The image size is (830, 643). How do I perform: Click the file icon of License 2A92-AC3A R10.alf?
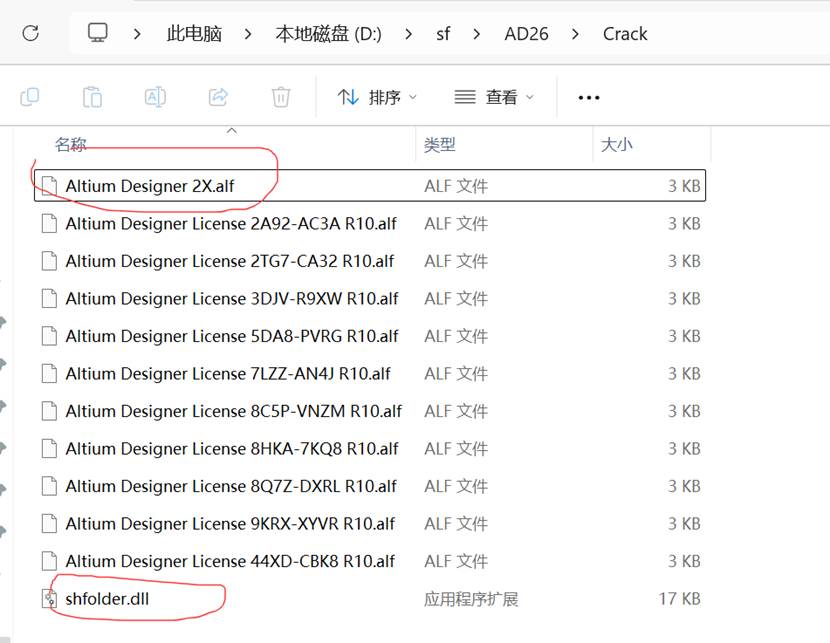[x=49, y=223]
